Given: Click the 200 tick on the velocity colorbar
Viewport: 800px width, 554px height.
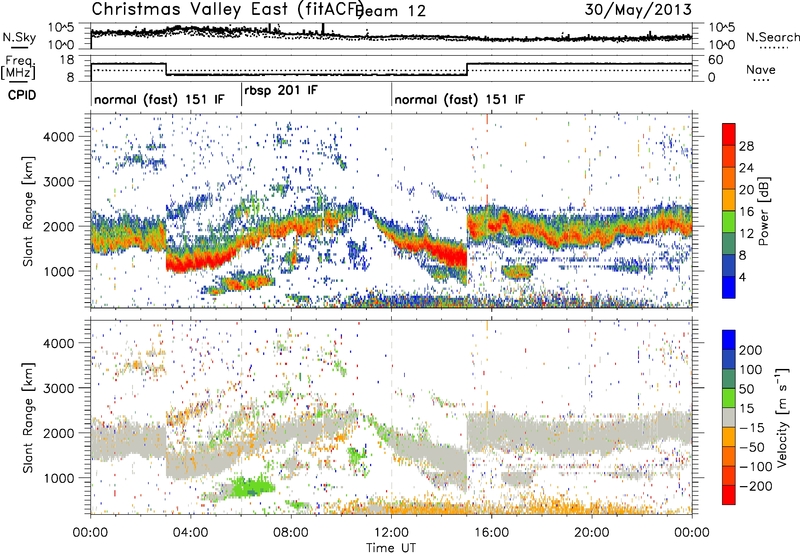Looking at the screenshot, I should click(x=751, y=350).
